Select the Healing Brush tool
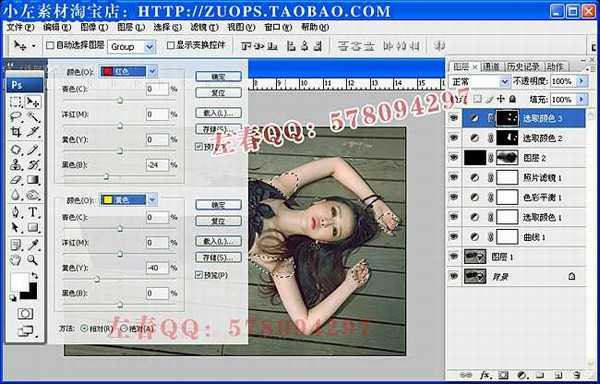Image resolution: width=600 pixels, height=384 pixels. pyautogui.click(x=16, y=150)
